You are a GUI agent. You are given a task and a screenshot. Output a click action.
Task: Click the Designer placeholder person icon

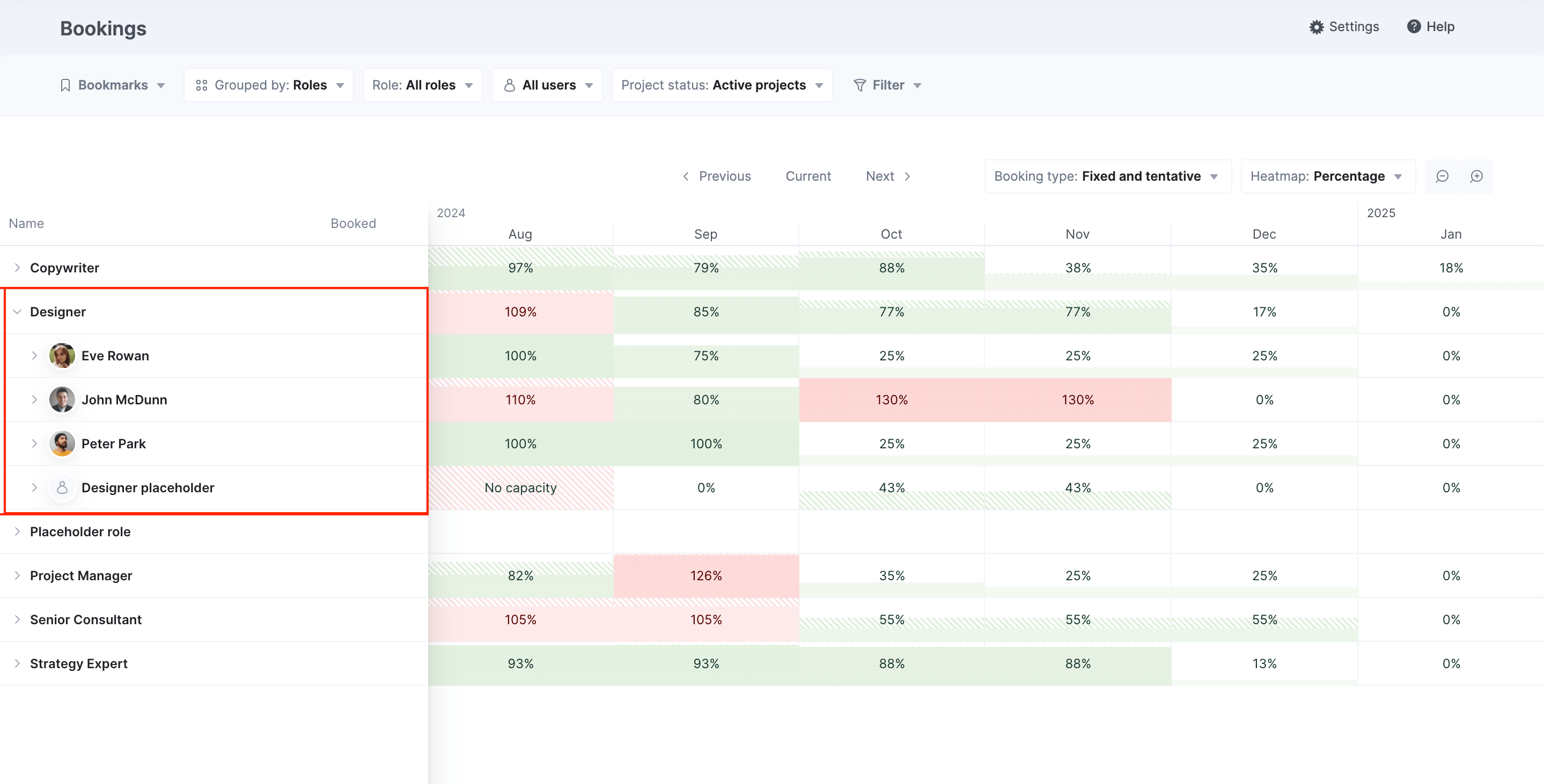62,487
